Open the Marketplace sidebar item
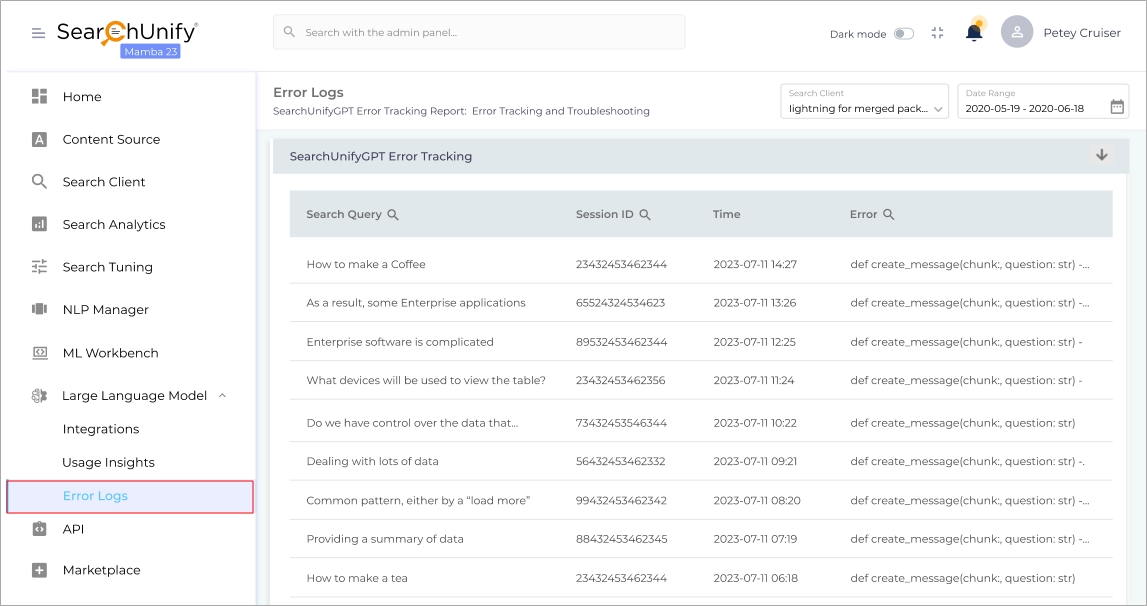The width and height of the screenshot is (1147, 606). point(101,570)
